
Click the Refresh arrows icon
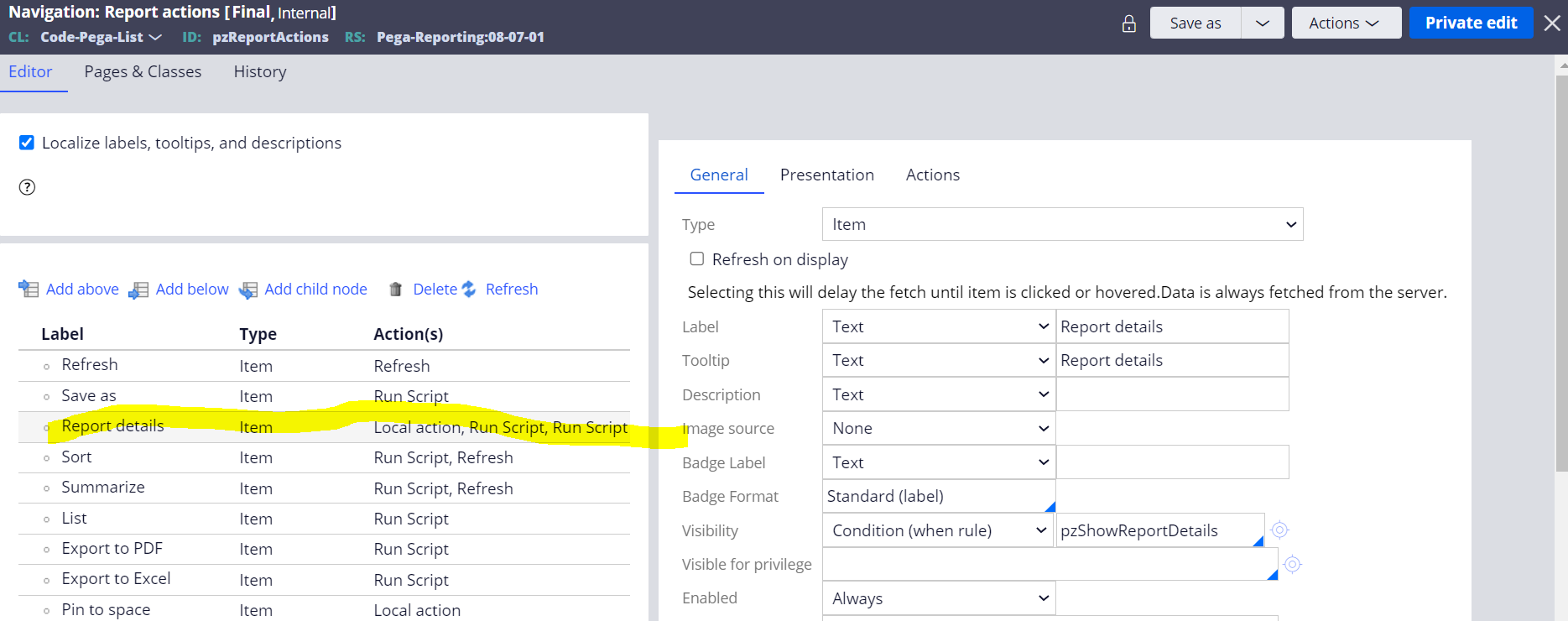tap(469, 290)
